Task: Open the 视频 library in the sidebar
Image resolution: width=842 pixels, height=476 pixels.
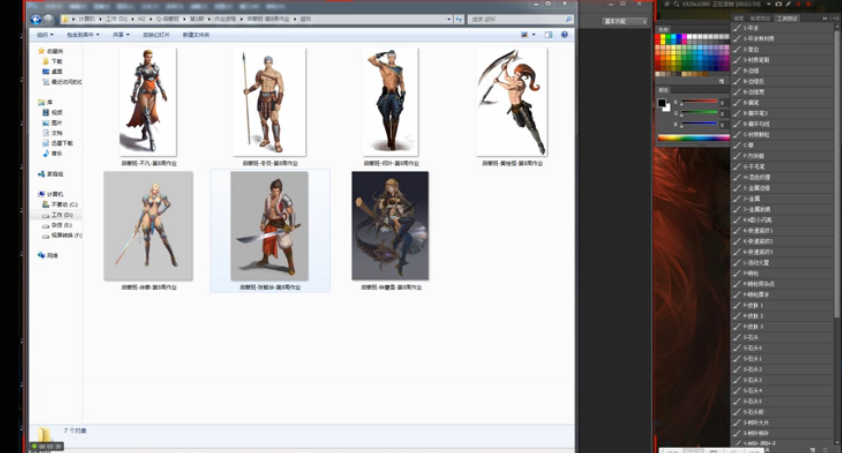Action: pyautogui.click(x=53, y=112)
